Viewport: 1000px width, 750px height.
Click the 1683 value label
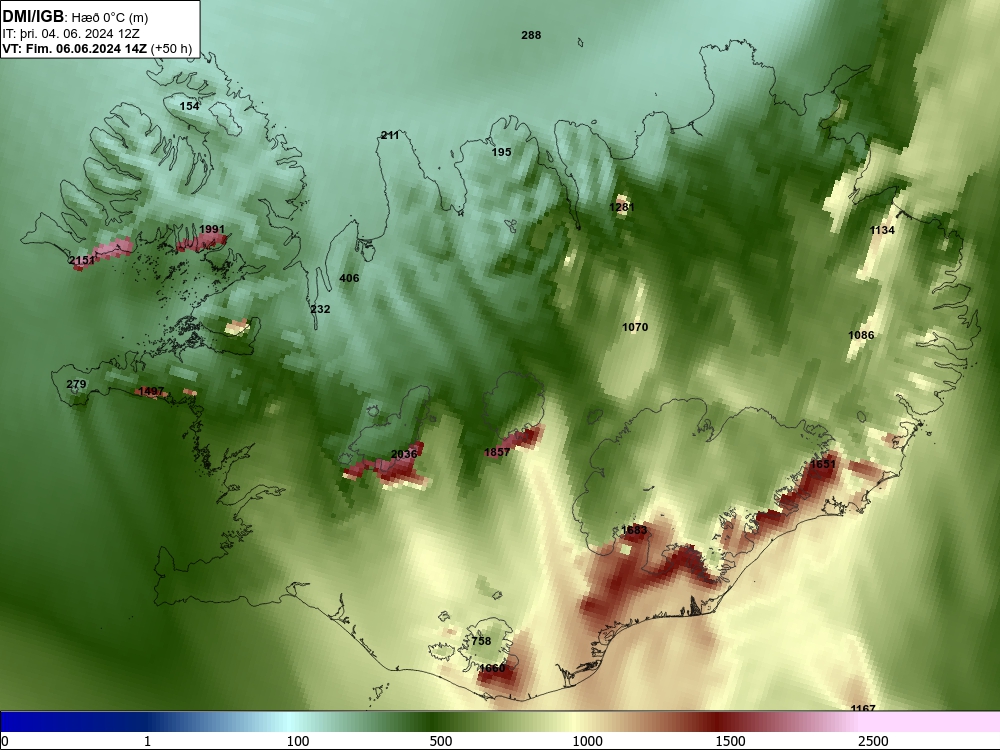tap(634, 530)
